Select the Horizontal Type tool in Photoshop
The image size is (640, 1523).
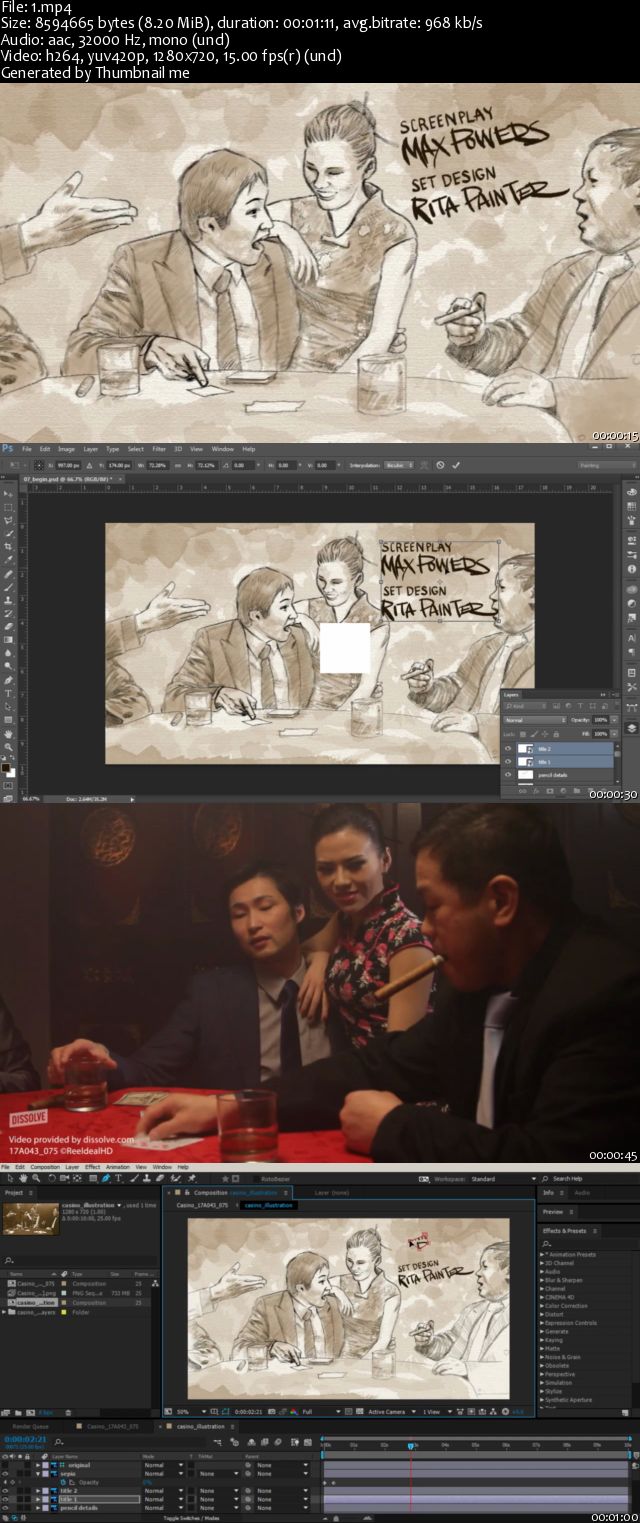pos(8,694)
